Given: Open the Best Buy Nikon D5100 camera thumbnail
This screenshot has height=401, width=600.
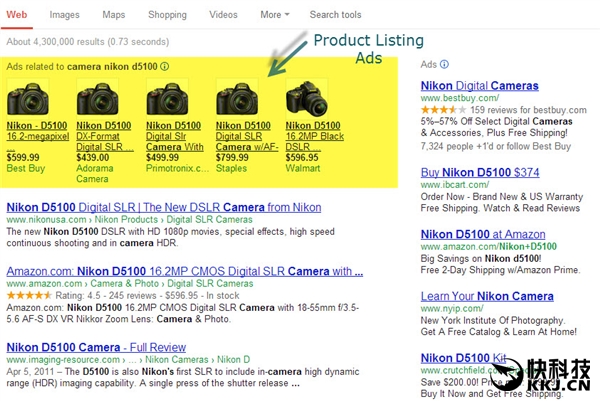Looking at the screenshot, I should pyautogui.click(x=27, y=100).
